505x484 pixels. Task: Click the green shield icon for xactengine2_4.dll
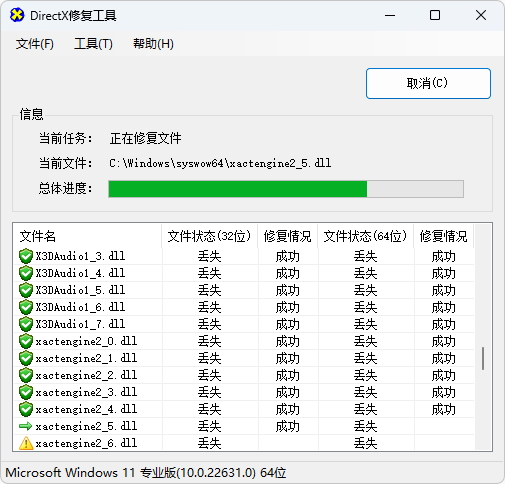(26, 409)
